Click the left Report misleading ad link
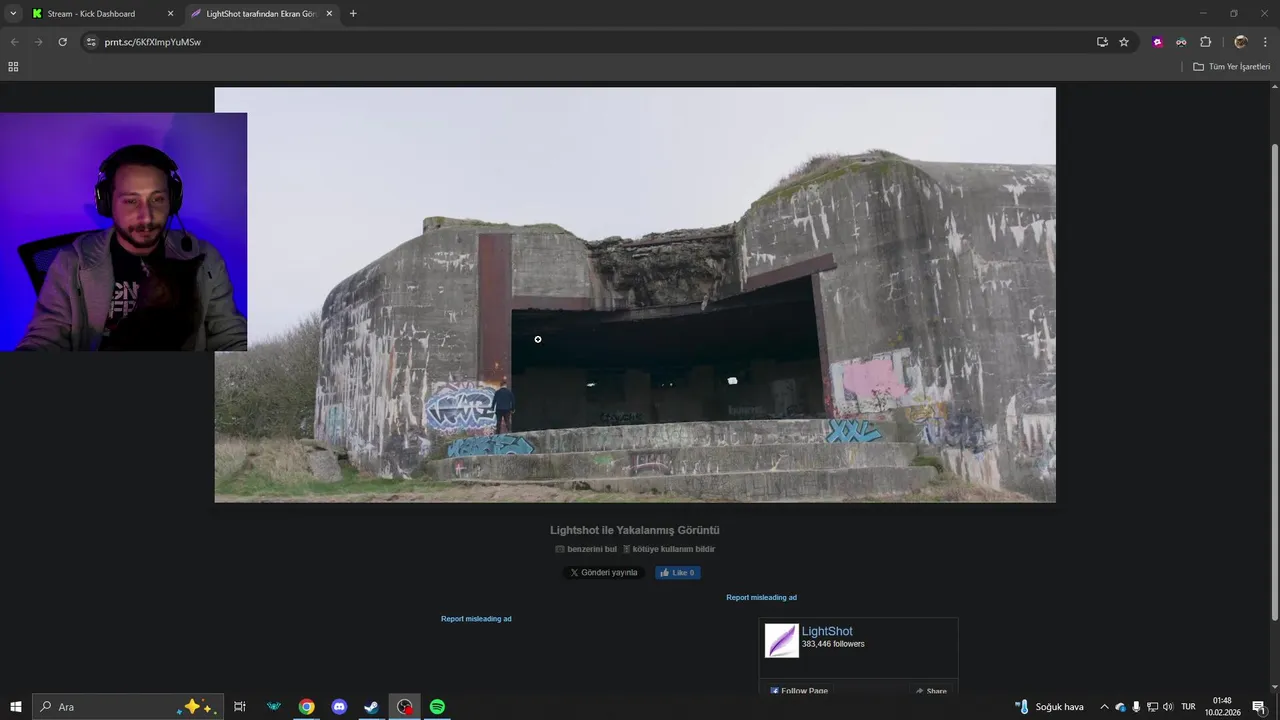 (476, 619)
